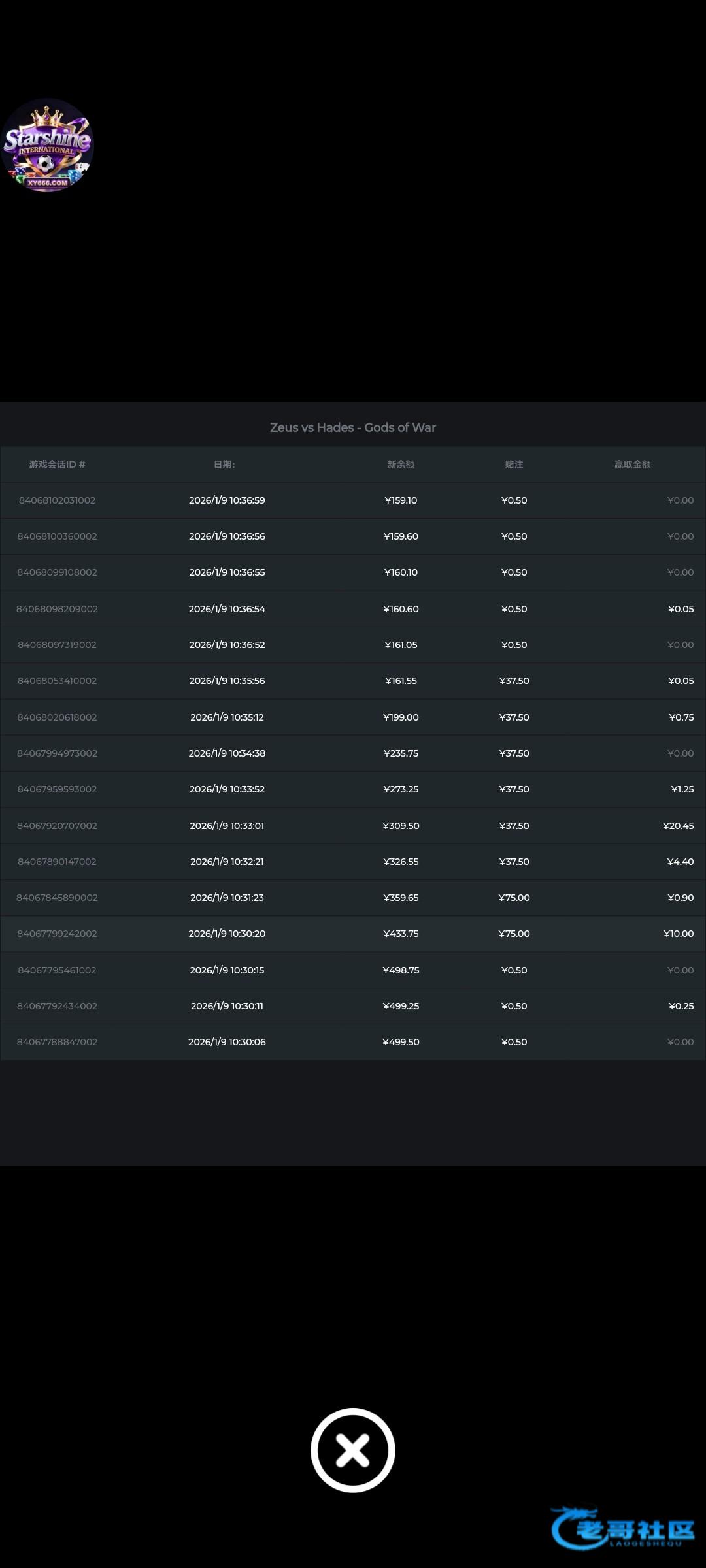Select session ID 84067920707002
Viewport: 706px width, 1568px height.
[57, 826]
